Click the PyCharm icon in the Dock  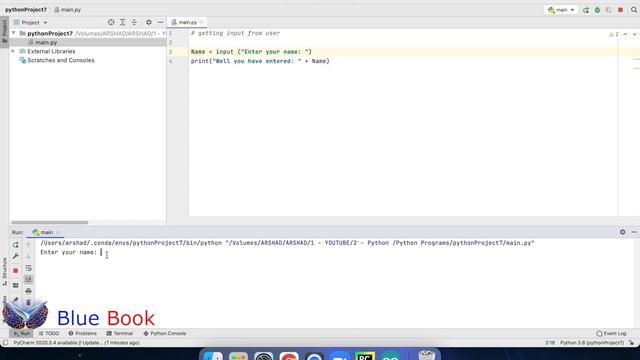(364, 356)
